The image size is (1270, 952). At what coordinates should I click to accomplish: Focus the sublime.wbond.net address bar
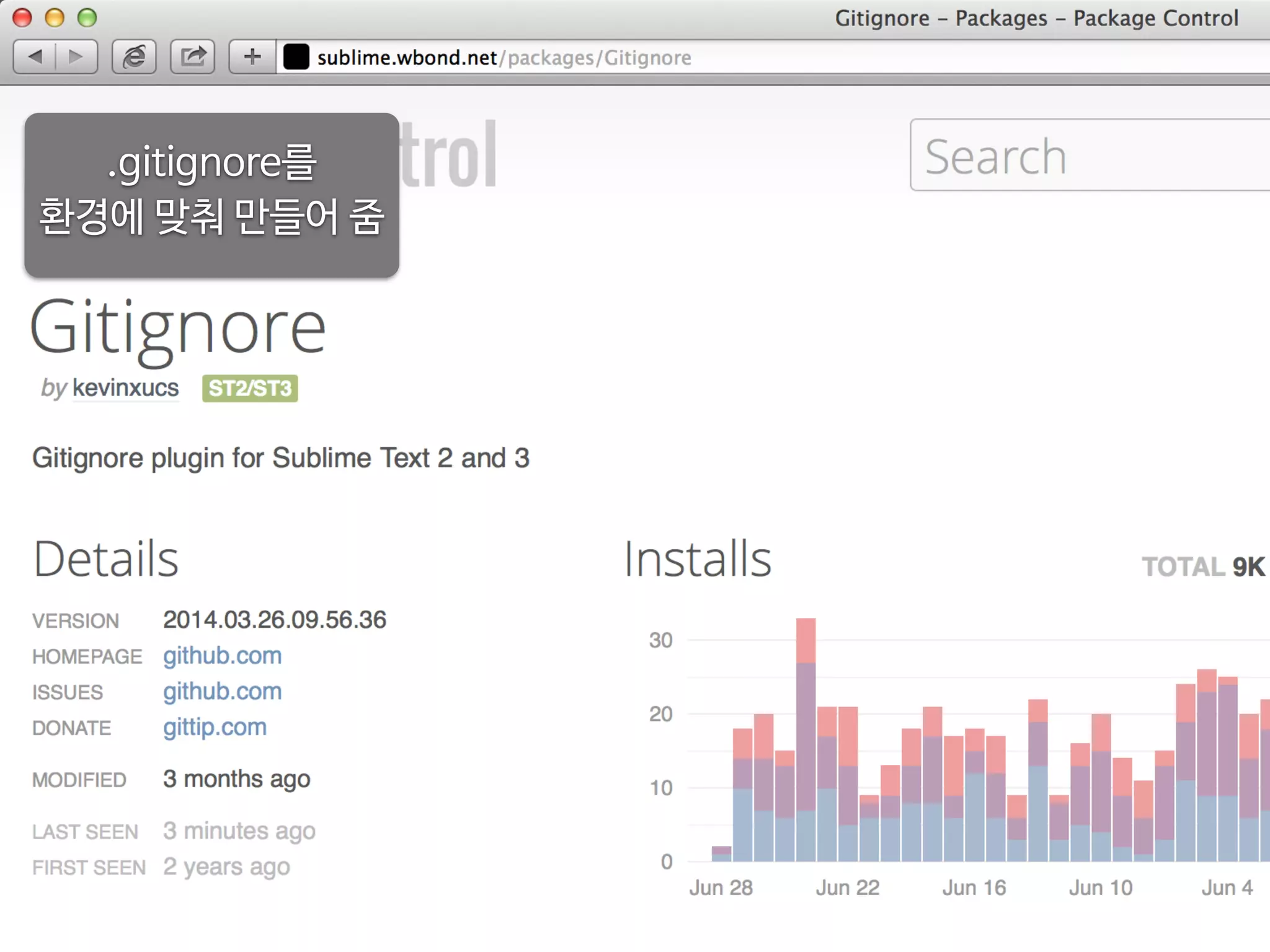coord(775,57)
